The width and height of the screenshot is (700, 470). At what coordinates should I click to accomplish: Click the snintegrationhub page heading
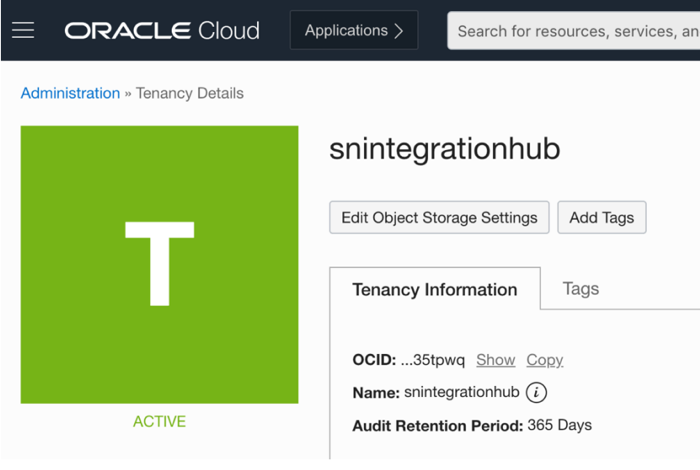[x=445, y=149]
